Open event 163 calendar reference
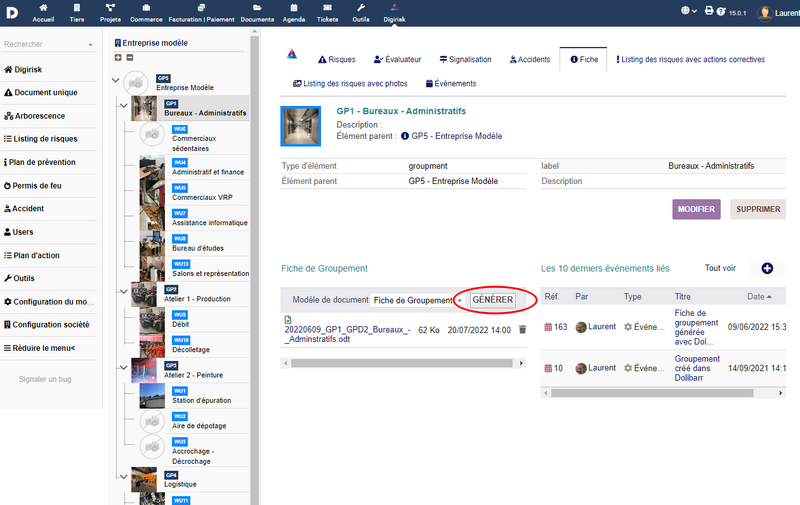The height and width of the screenshot is (505, 800). point(556,327)
